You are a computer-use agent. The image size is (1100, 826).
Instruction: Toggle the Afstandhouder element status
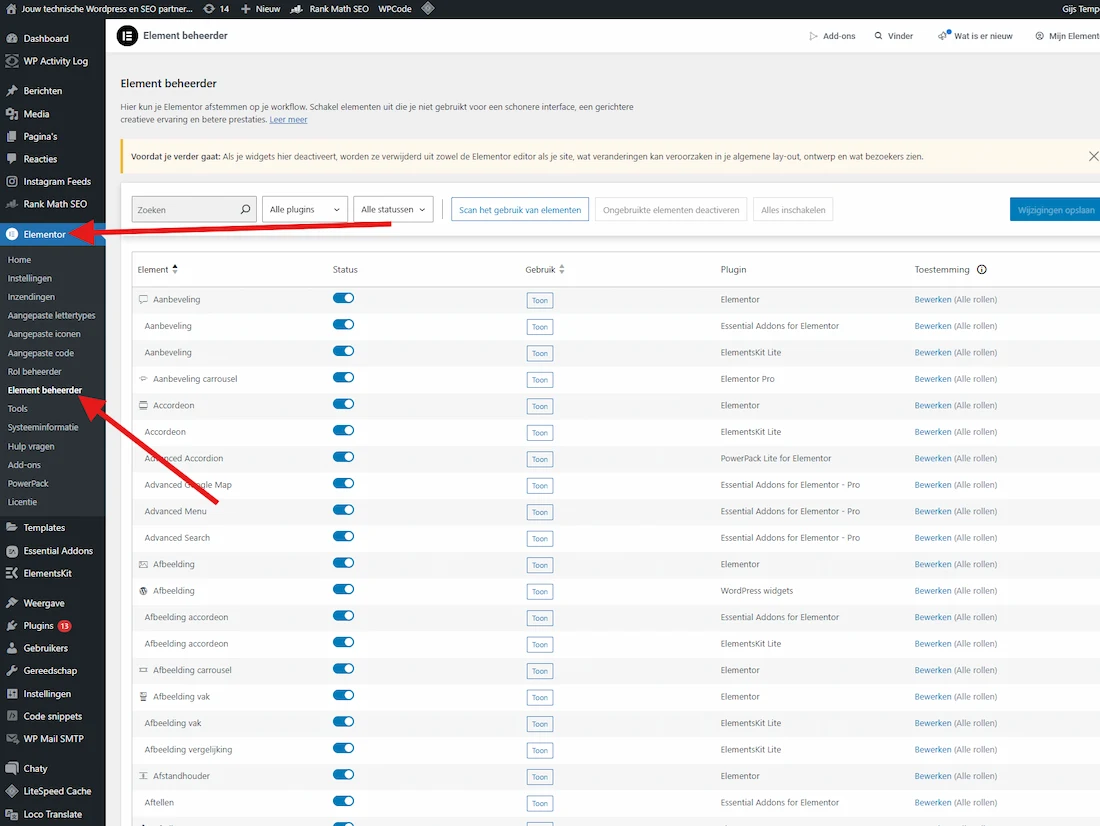pos(343,775)
